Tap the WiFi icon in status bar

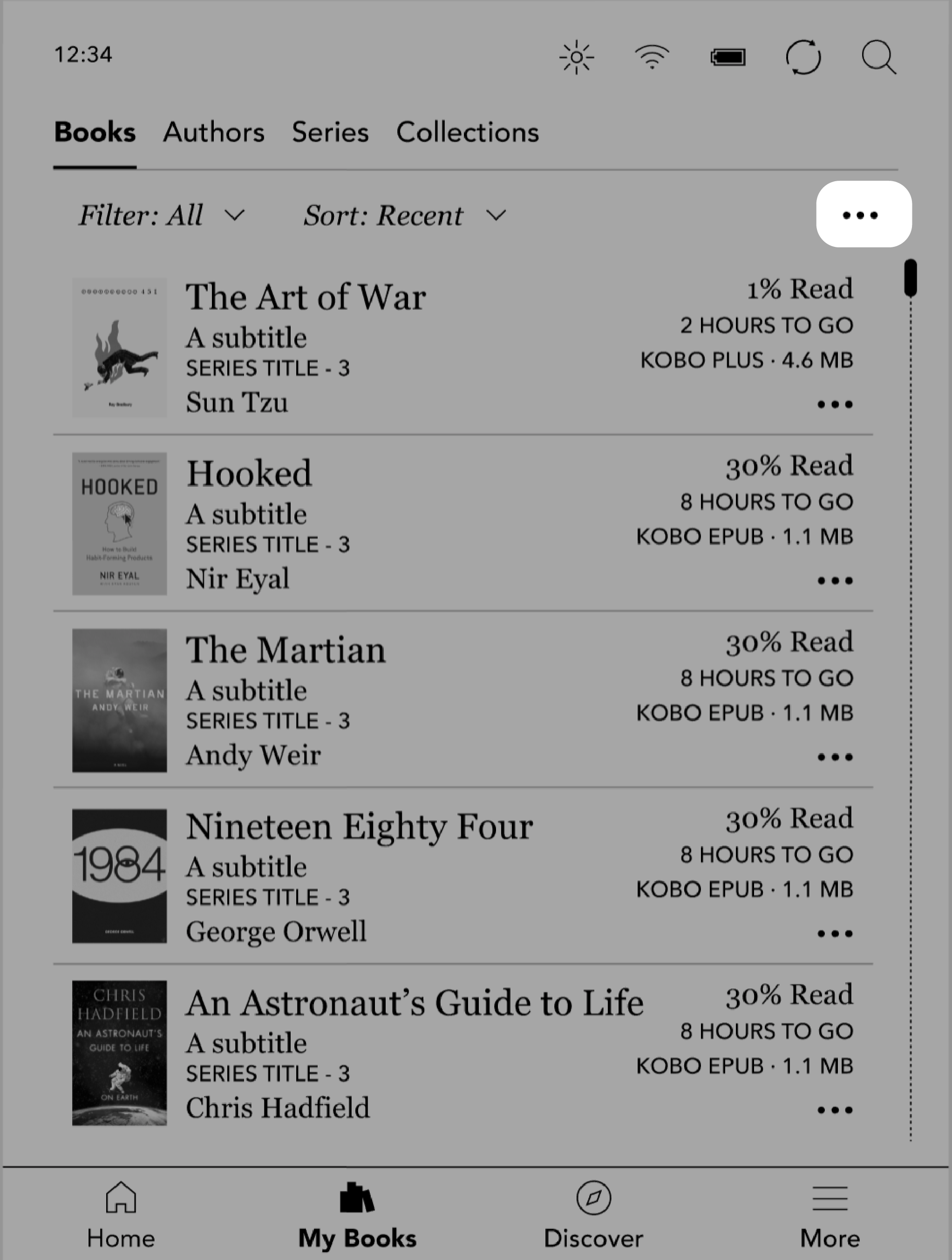652,57
